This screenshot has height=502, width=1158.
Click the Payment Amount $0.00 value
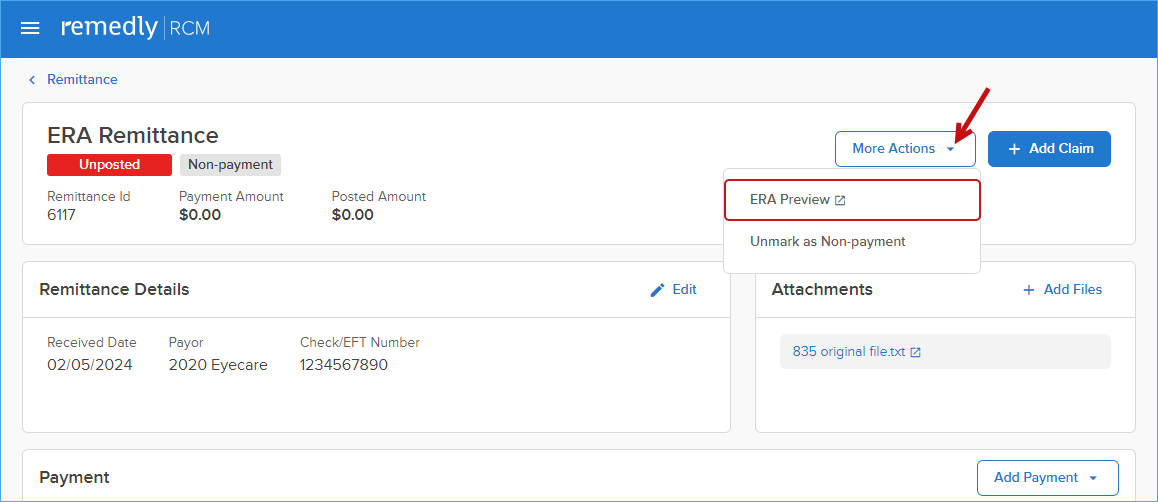point(200,215)
